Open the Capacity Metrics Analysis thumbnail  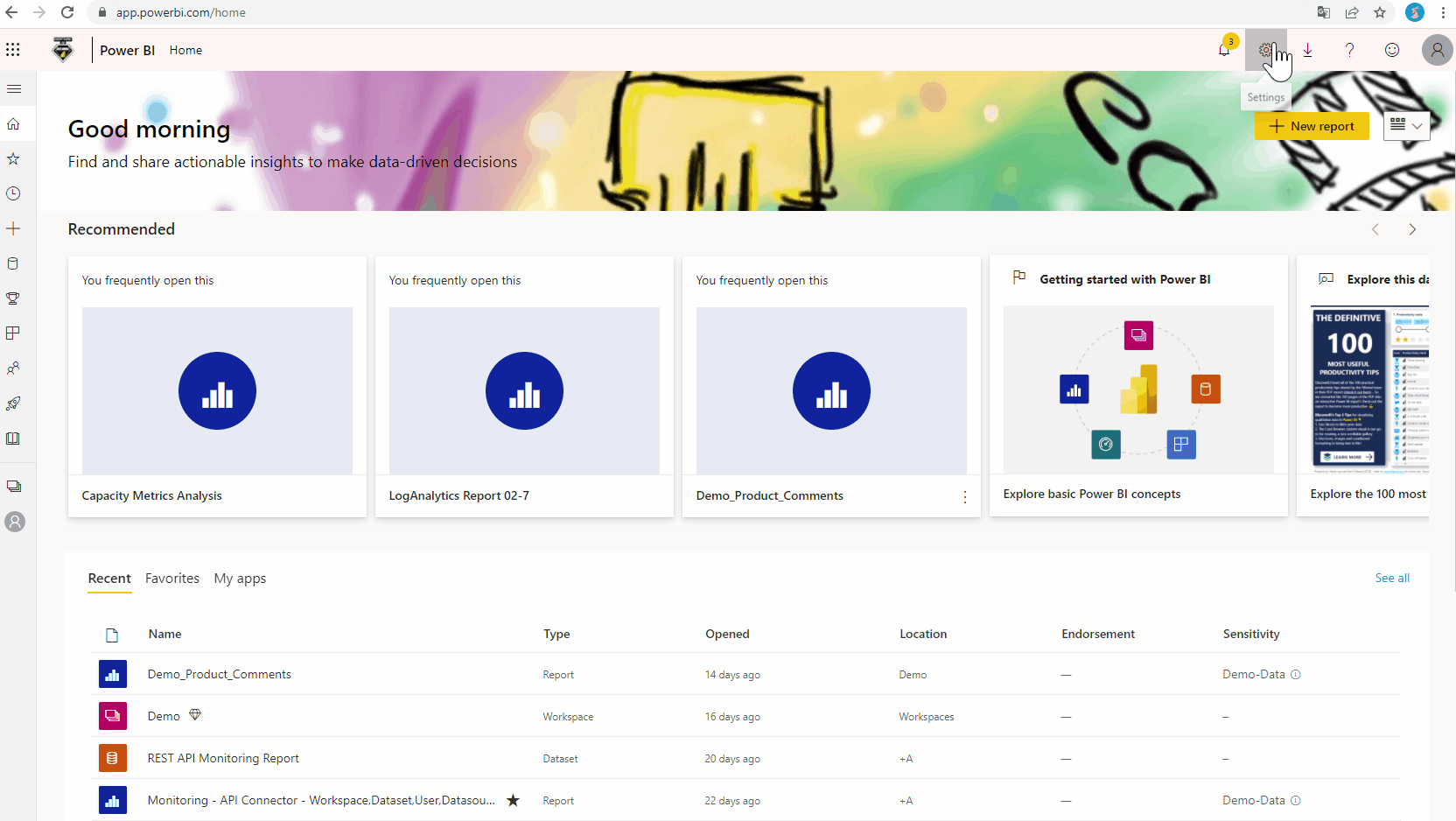[x=217, y=390]
